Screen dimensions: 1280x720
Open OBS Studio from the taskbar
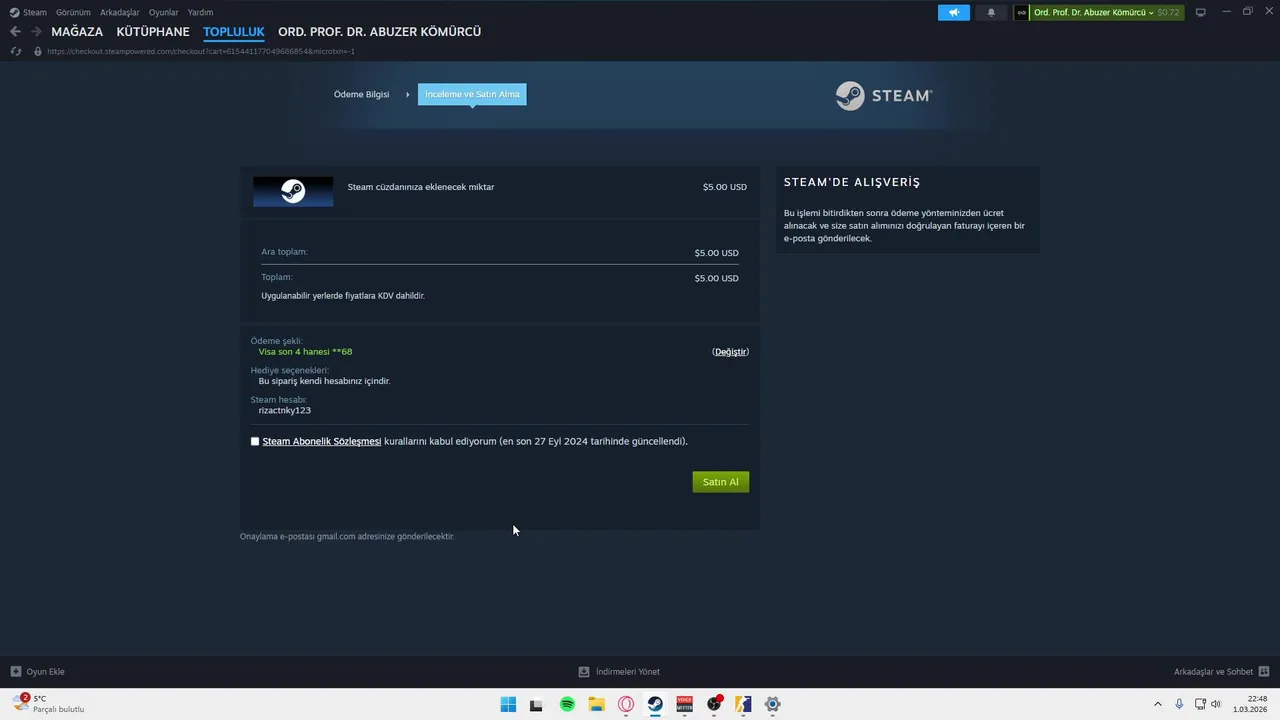[x=714, y=704]
